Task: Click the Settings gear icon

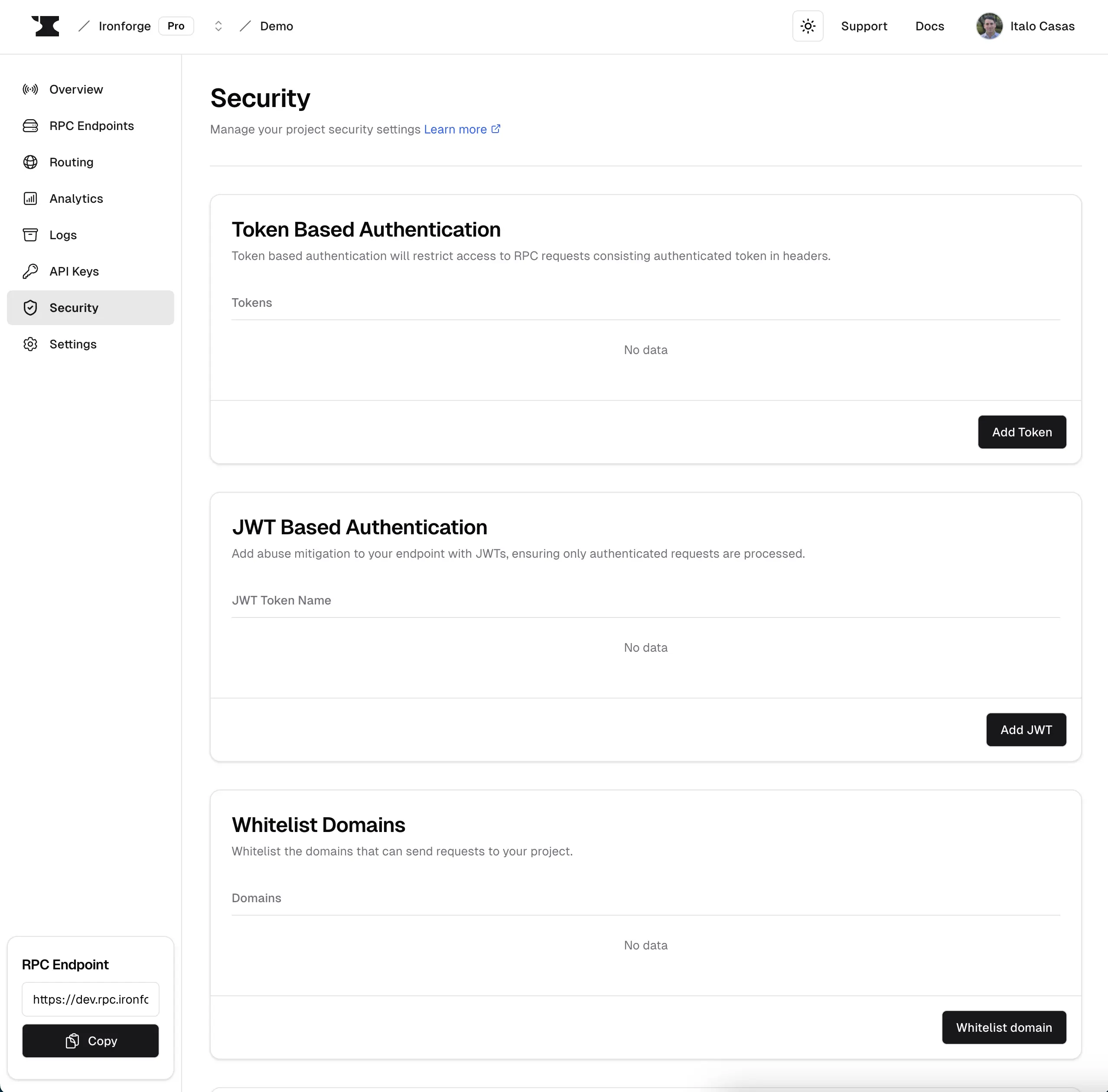Action: pyautogui.click(x=30, y=344)
